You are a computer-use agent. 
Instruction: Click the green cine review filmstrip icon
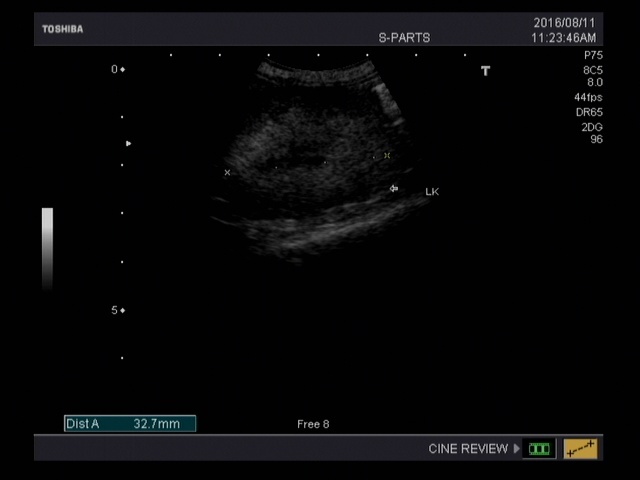[539, 449]
